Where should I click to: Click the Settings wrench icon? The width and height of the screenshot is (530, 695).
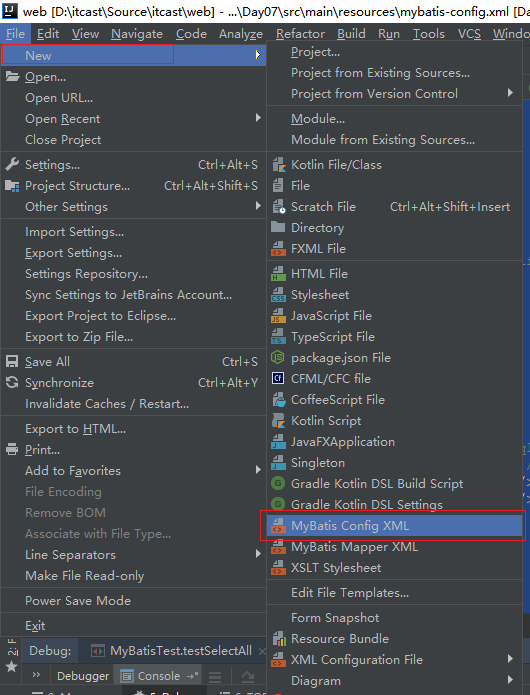[x=12, y=164]
